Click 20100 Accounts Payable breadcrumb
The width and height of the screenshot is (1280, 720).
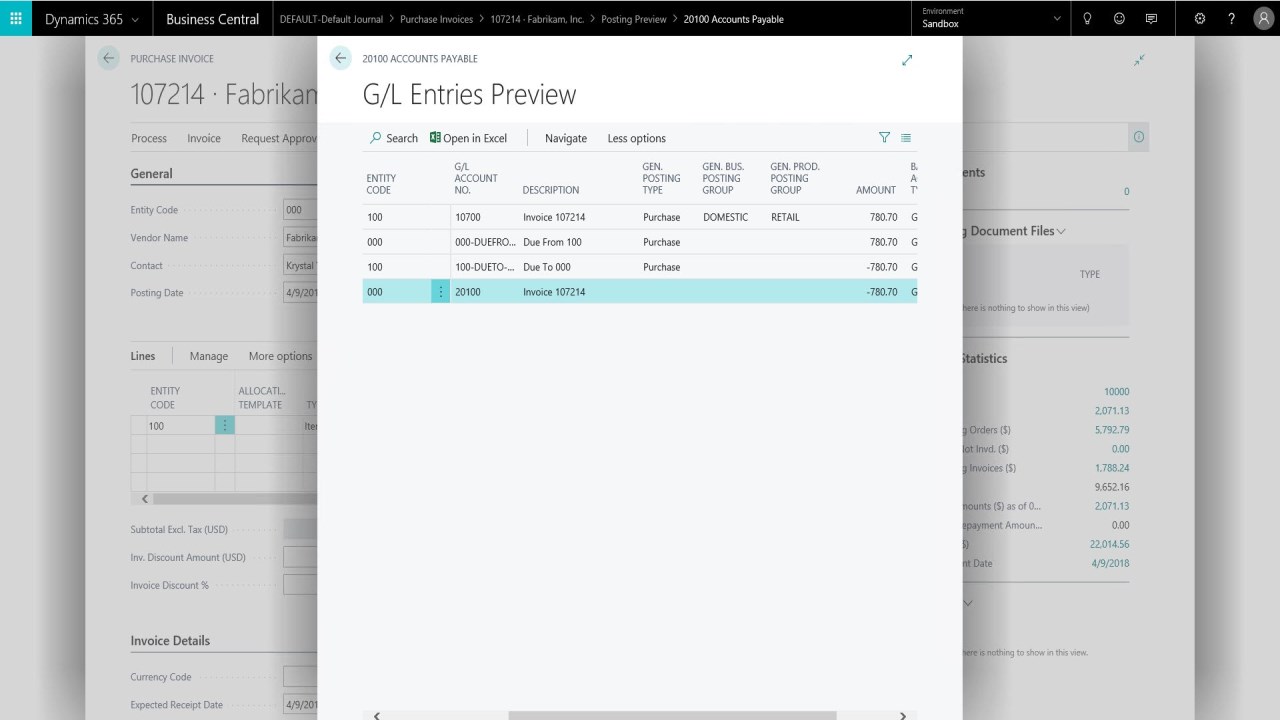[734, 19]
